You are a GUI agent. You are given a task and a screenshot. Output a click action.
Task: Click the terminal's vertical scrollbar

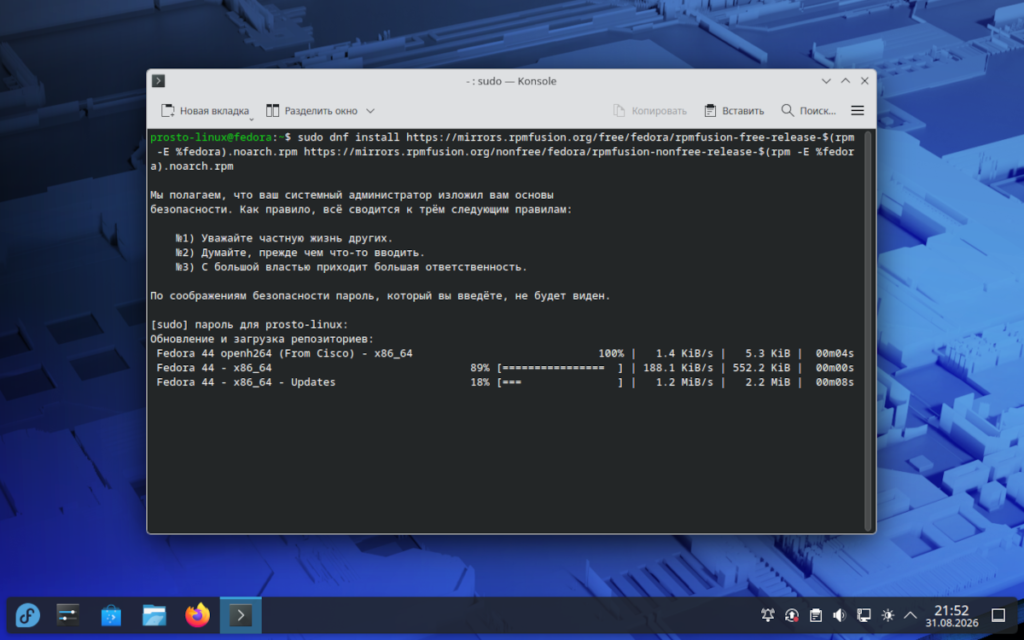pos(868,330)
